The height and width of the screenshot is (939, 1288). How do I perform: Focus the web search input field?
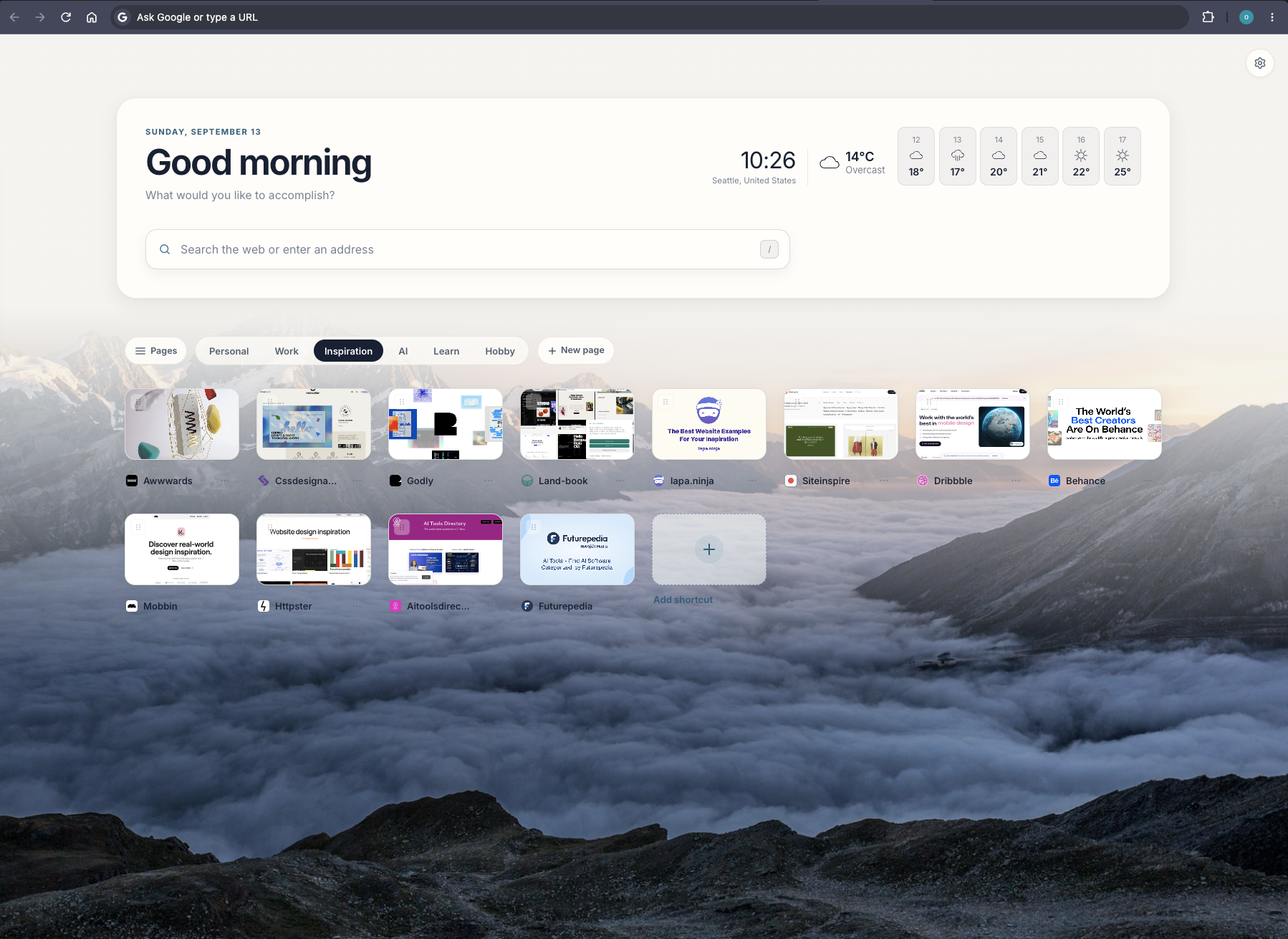468,249
